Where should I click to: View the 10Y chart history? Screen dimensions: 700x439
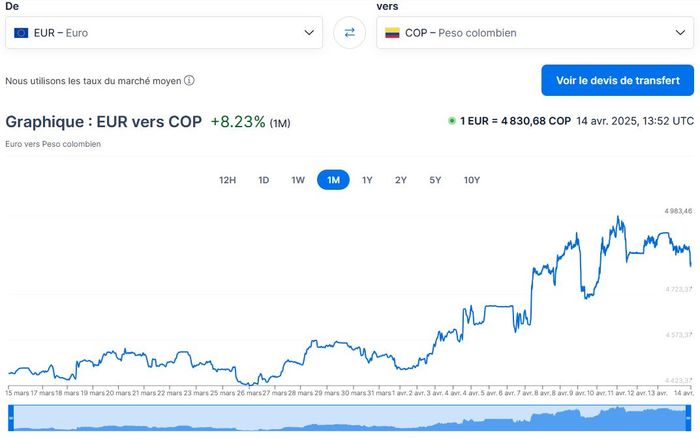(472, 180)
